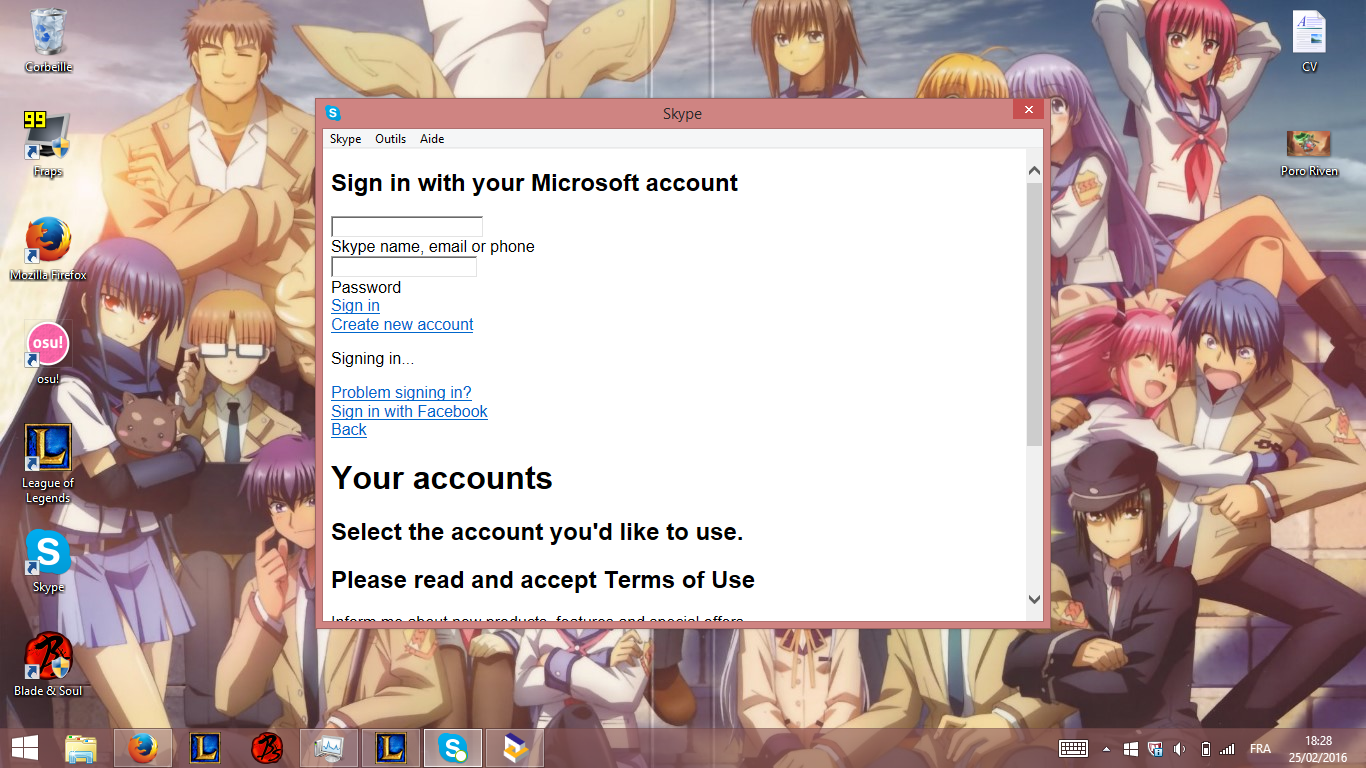Select the Blade & Soul desktop shortcut
Image resolution: width=1366 pixels, height=768 pixels.
click(x=48, y=666)
